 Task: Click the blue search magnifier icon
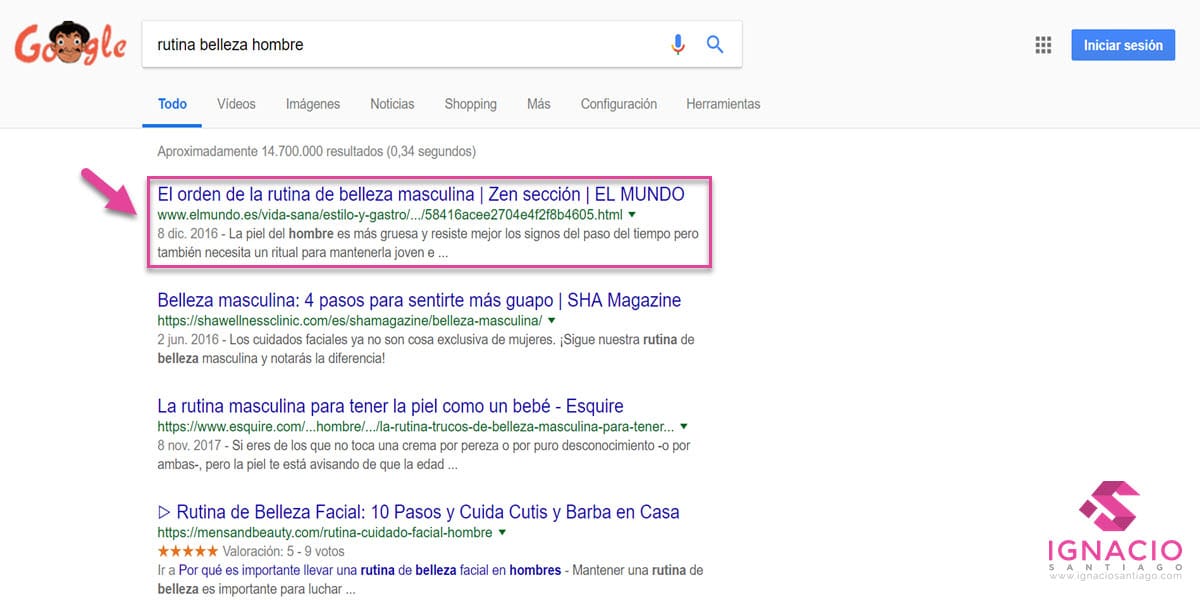[x=715, y=45]
